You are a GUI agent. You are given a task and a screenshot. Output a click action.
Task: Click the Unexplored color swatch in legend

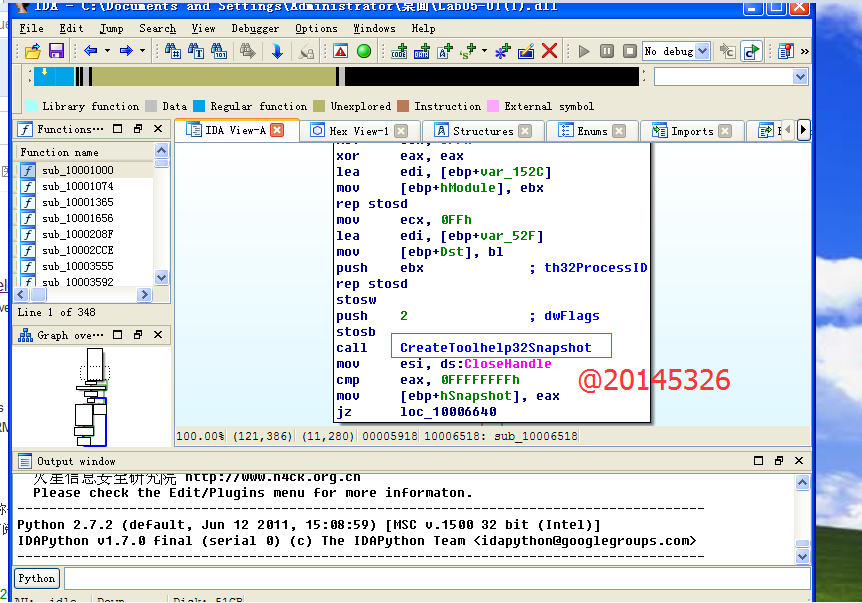[x=319, y=106]
